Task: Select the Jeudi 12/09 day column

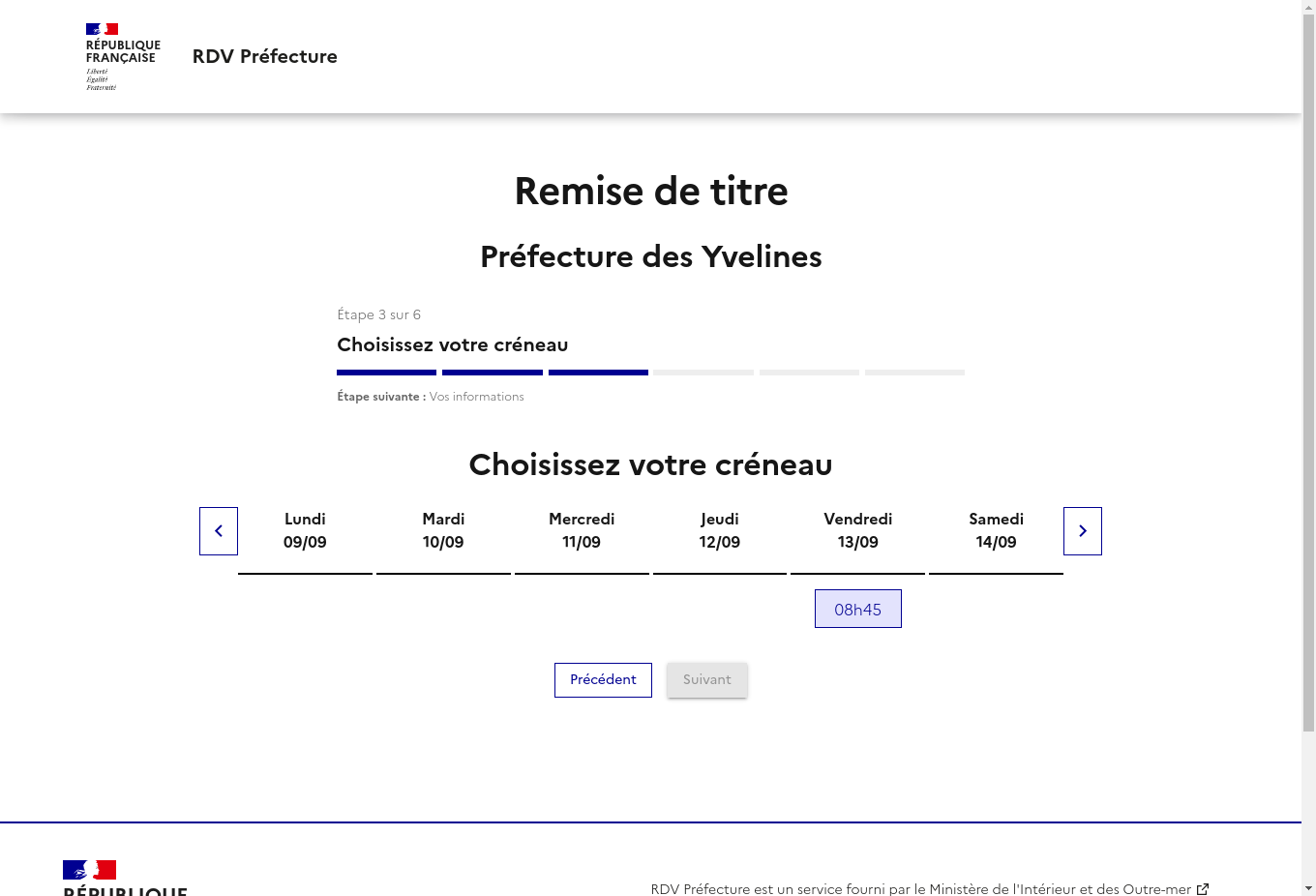Action: point(720,531)
